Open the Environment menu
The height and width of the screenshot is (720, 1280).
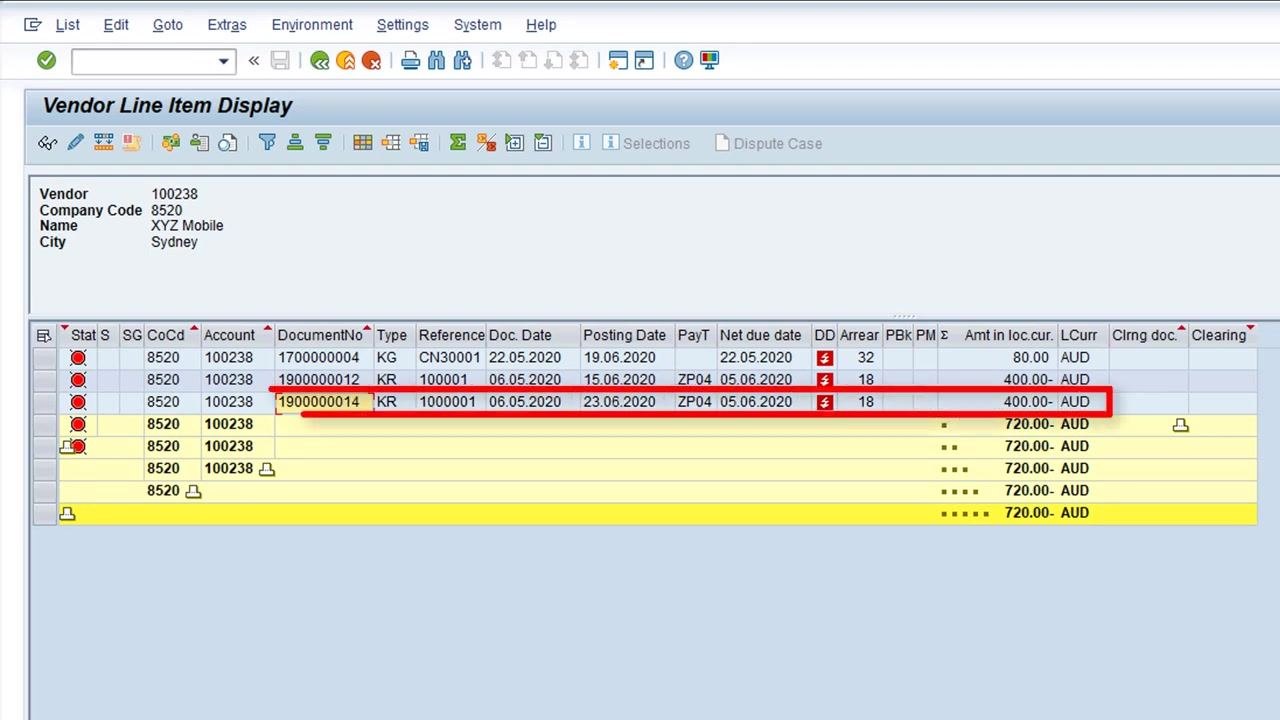(x=312, y=25)
